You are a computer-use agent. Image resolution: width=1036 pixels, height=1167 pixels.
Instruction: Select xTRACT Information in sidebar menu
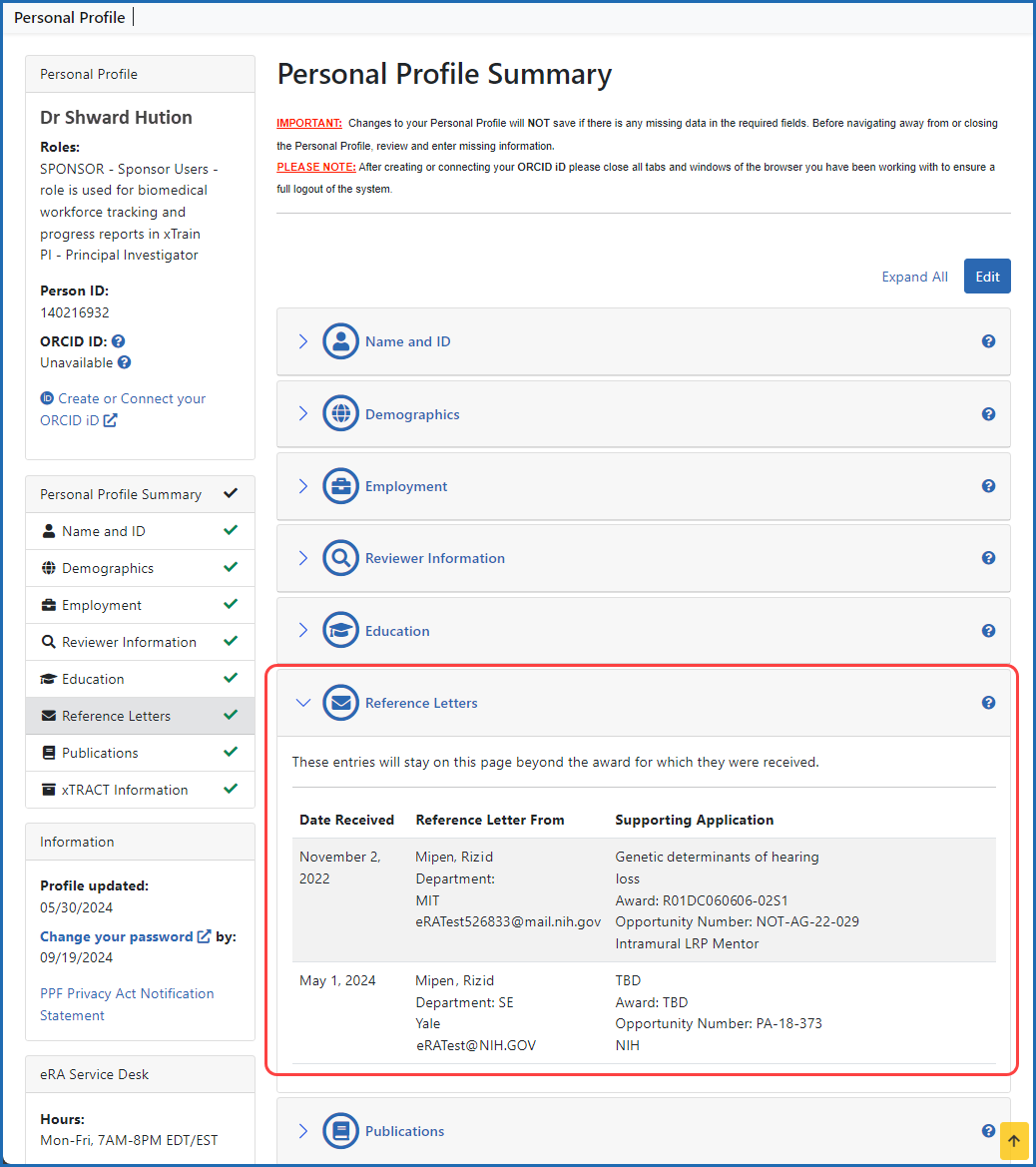click(x=140, y=790)
